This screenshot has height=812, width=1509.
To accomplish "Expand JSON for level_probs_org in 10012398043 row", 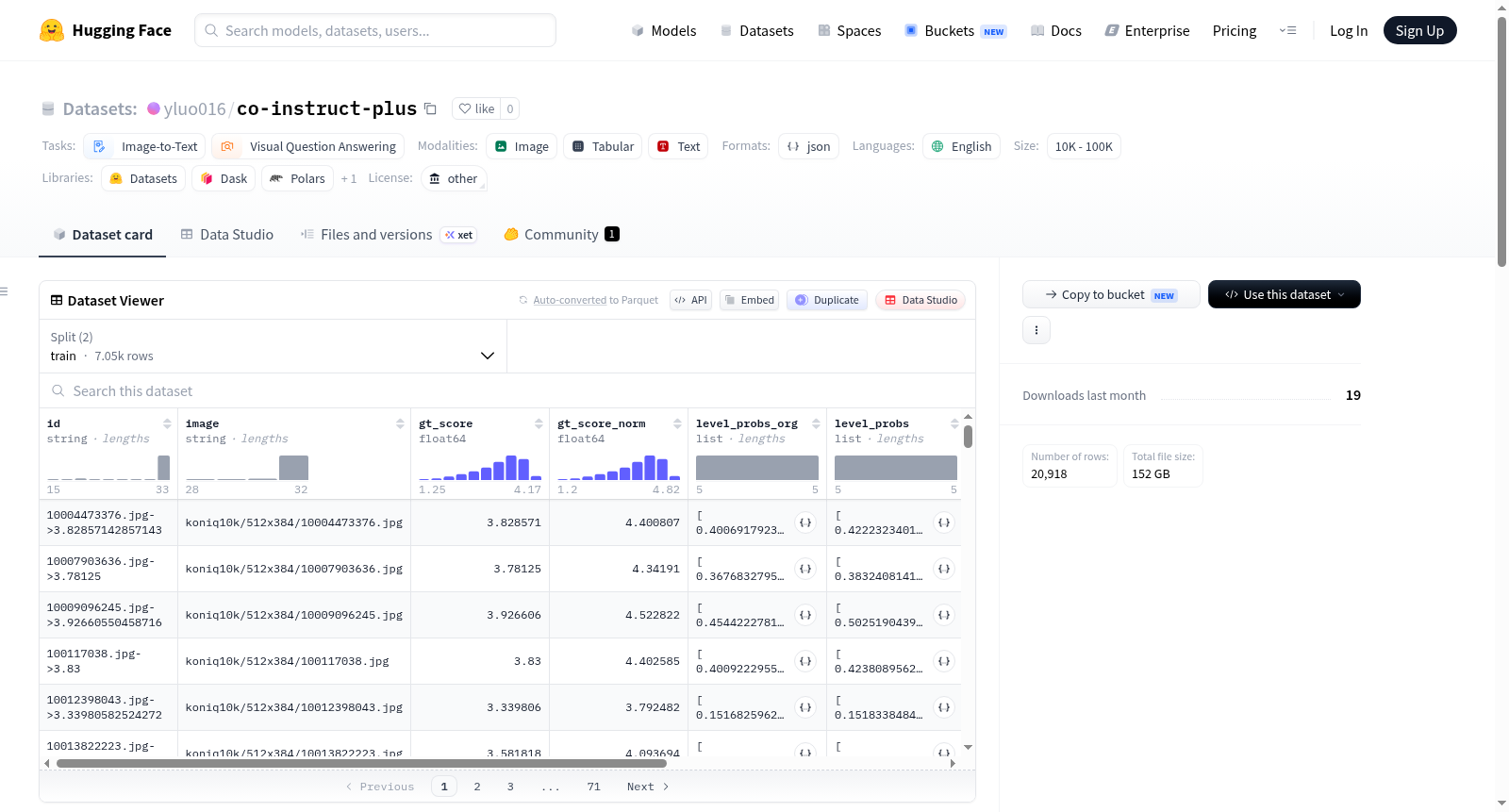I will coord(805,707).
